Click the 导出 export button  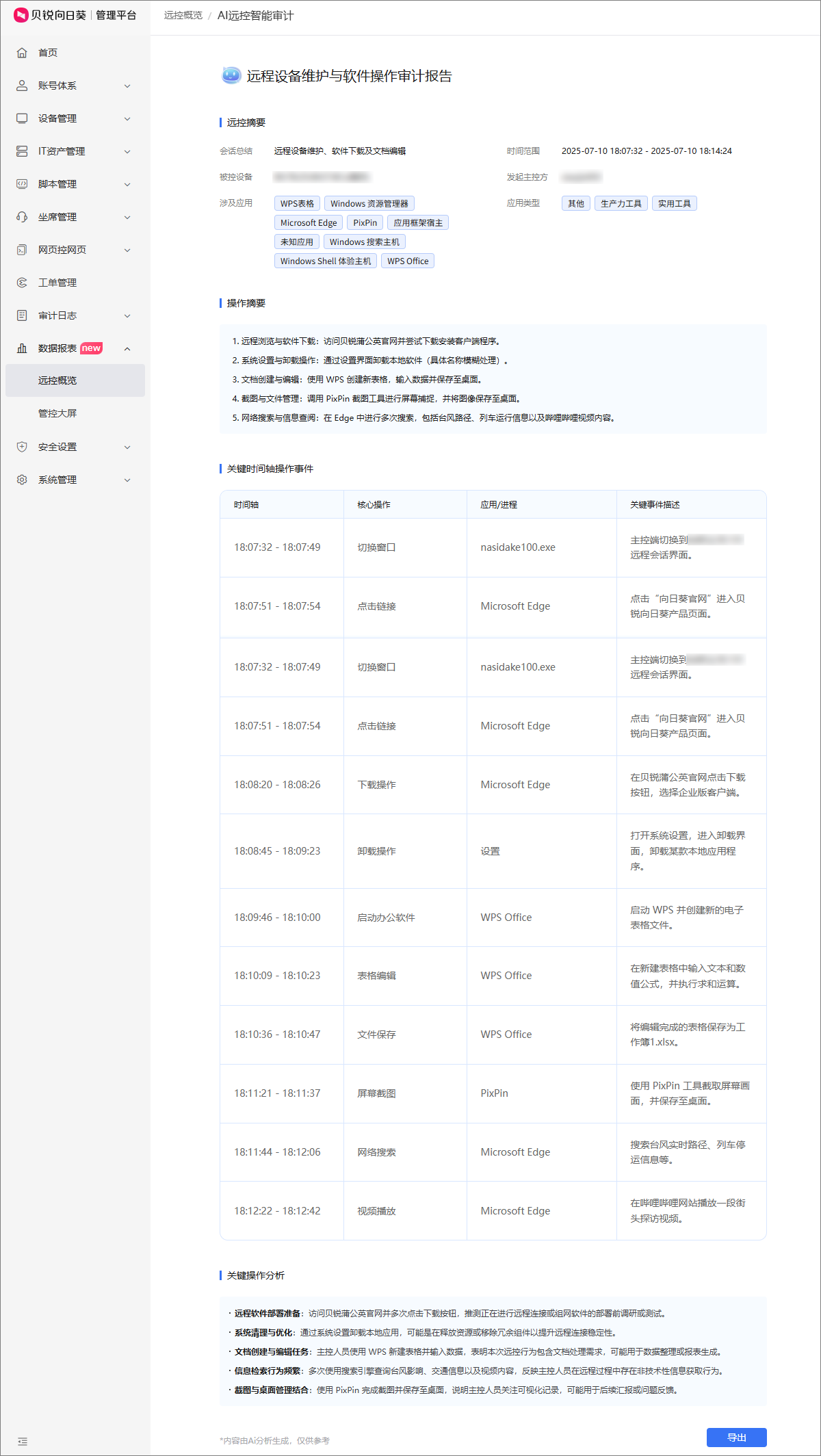(737, 1437)
